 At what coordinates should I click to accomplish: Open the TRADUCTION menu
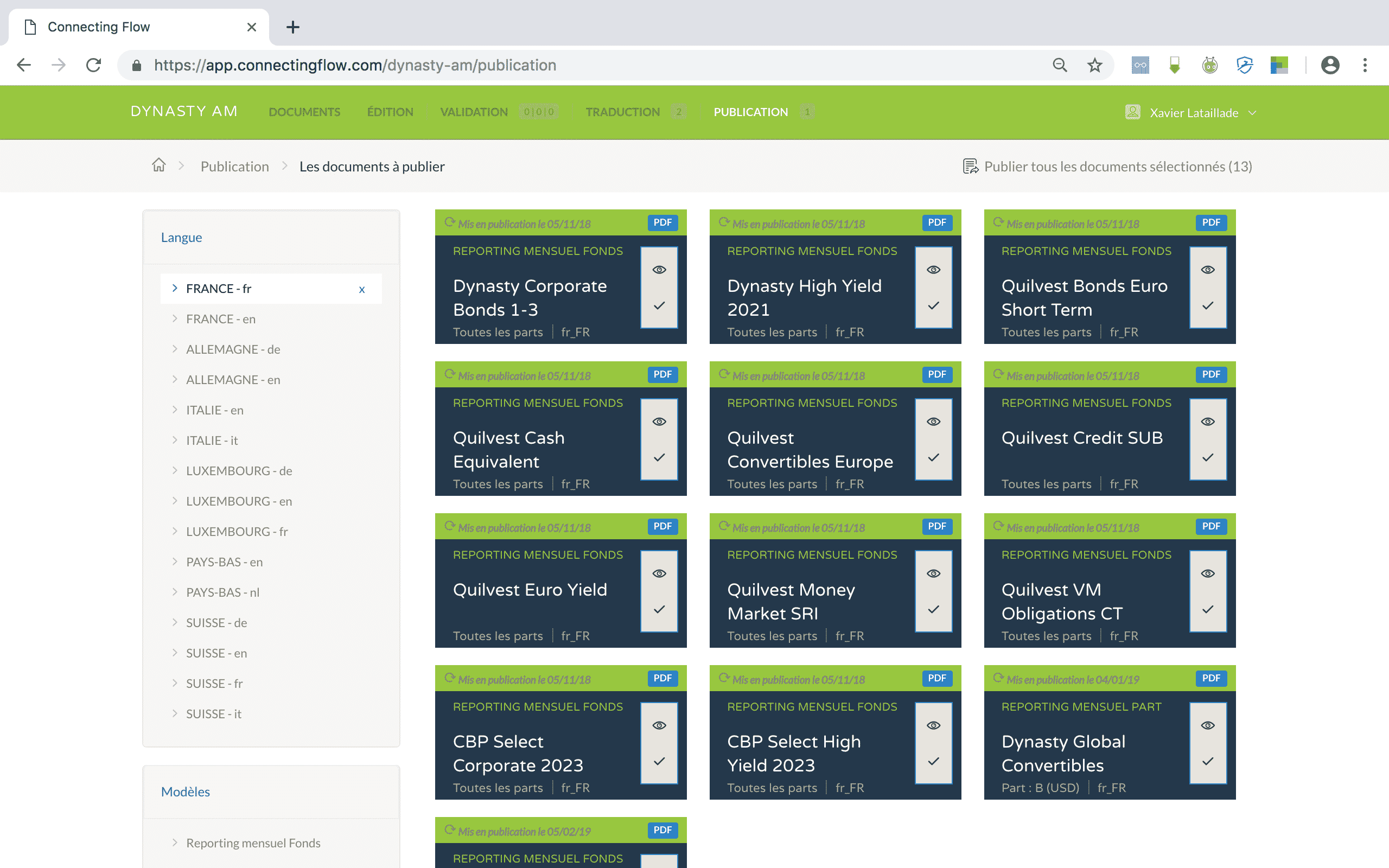(x=623, y=112)
